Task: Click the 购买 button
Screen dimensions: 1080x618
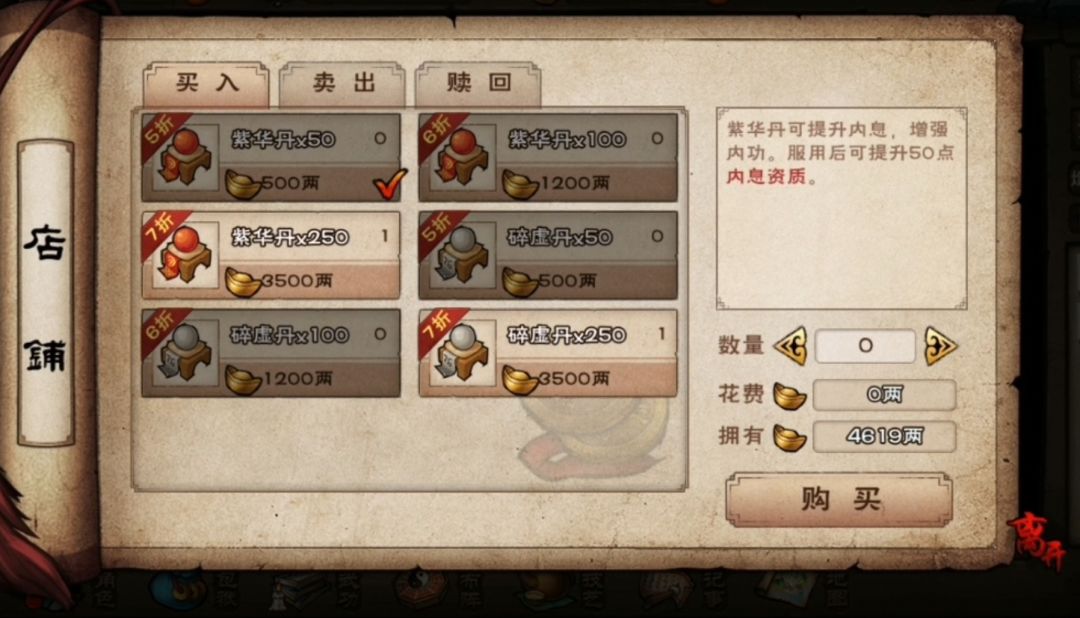Action: [x=840, y=499]
